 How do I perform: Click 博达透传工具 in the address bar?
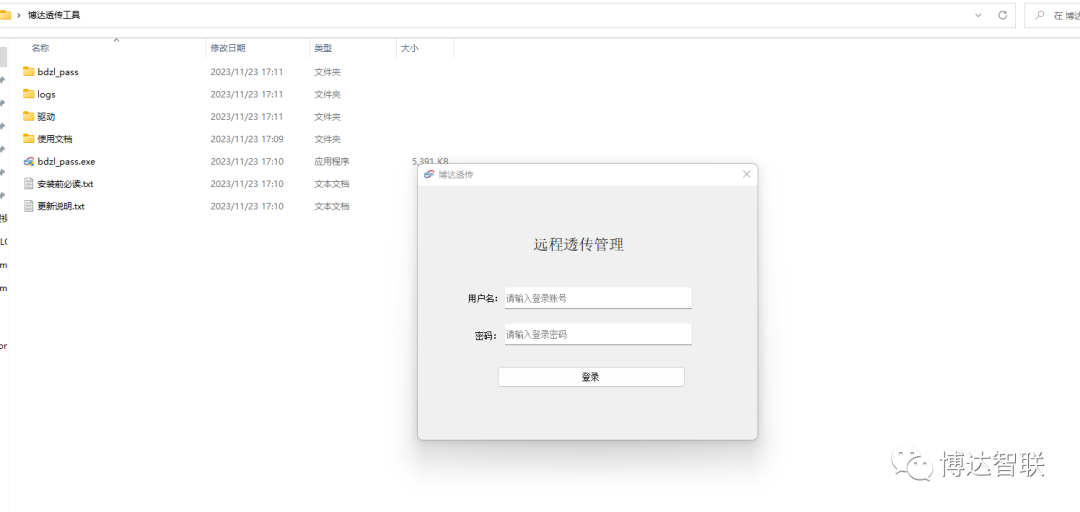pyautogui.click(x=54, y=14)
